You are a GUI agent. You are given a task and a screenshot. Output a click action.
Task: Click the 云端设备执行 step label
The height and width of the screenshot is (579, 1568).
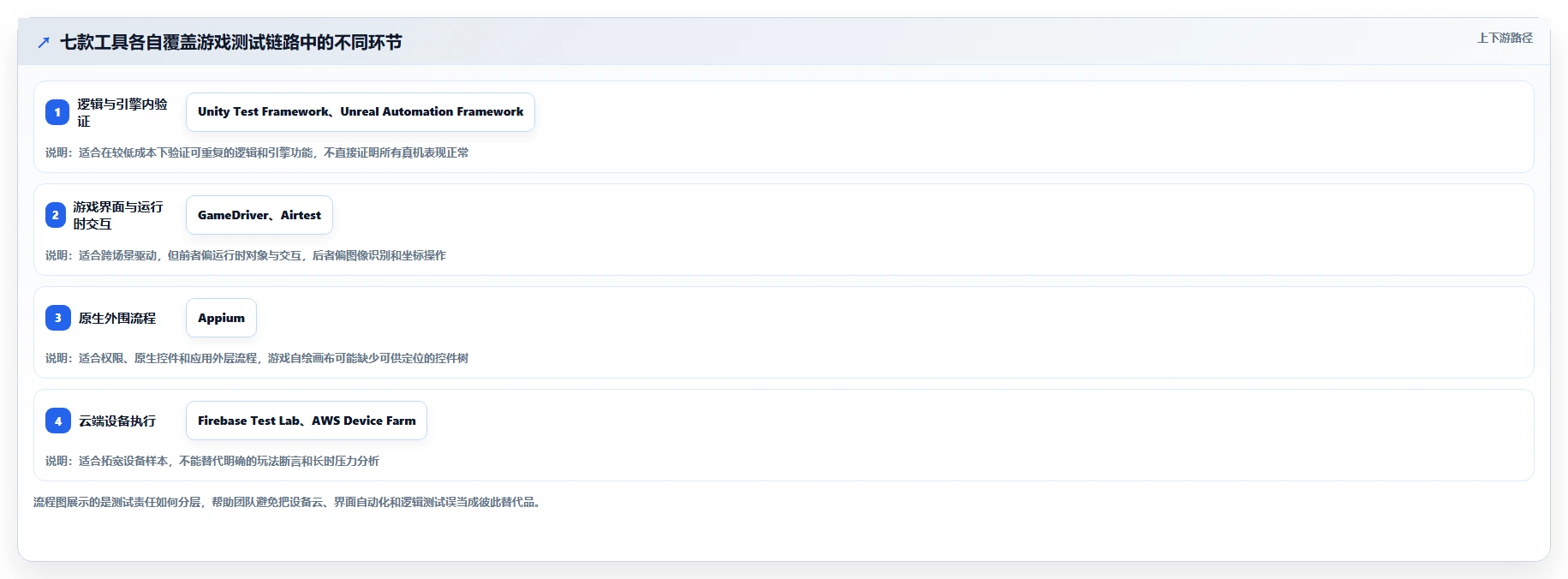tap(117, 421)
